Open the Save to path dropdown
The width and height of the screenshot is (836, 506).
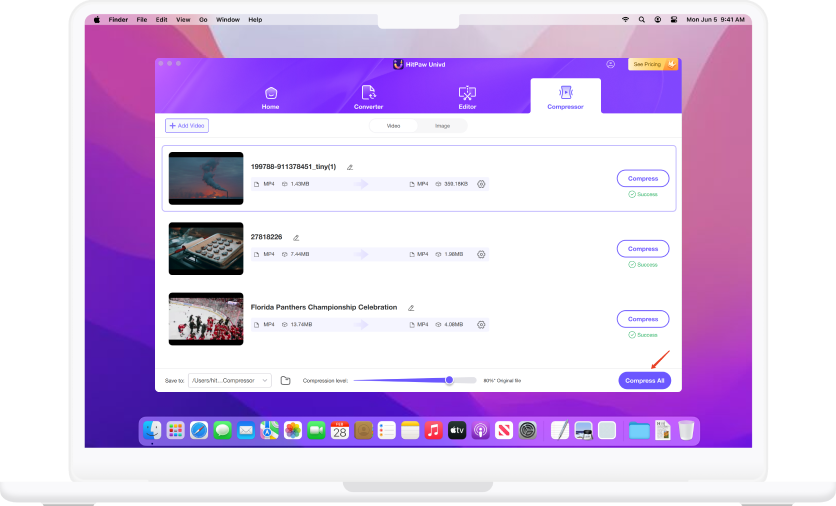tap(230, 381)
